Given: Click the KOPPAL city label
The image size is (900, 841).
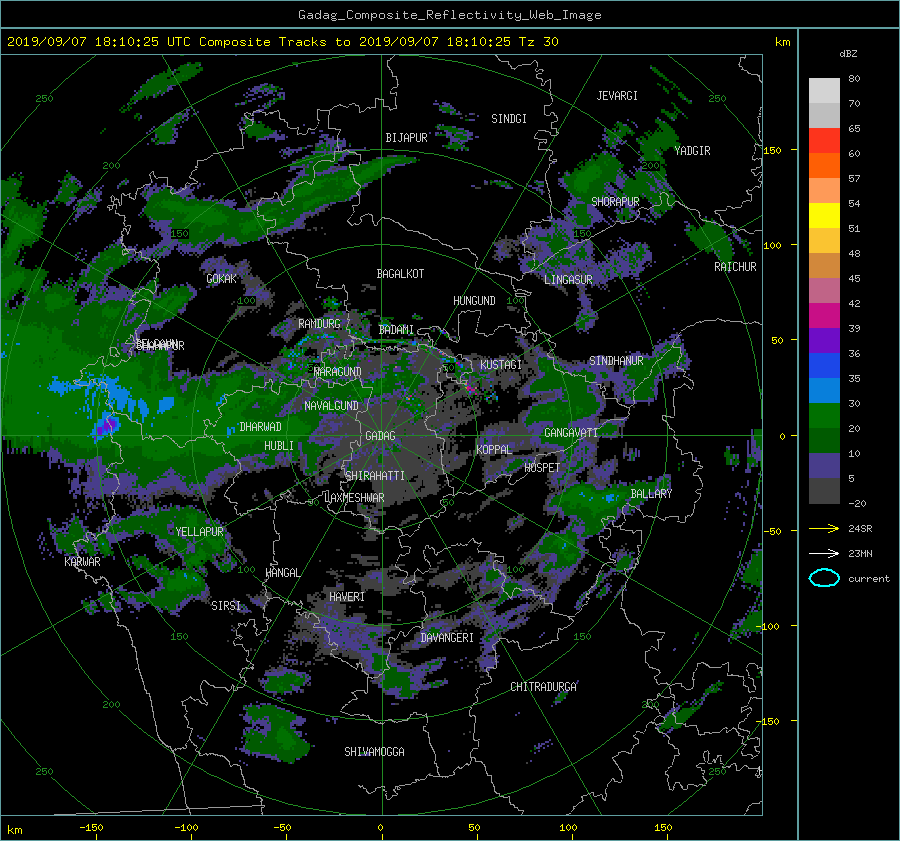Looking at the screenshot, I should click(494, 449).
